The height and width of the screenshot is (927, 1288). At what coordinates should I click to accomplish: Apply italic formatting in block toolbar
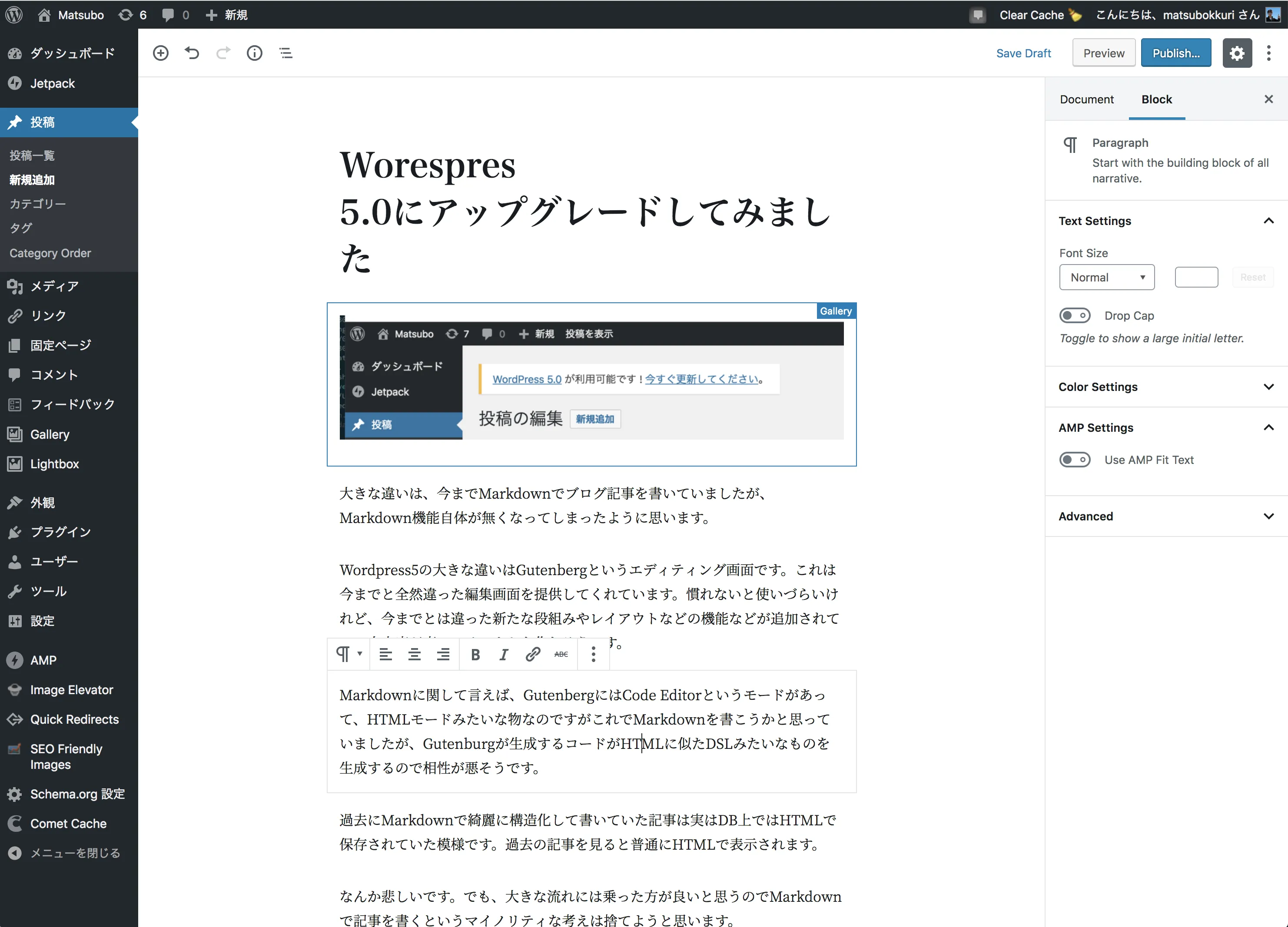[503, 655]
